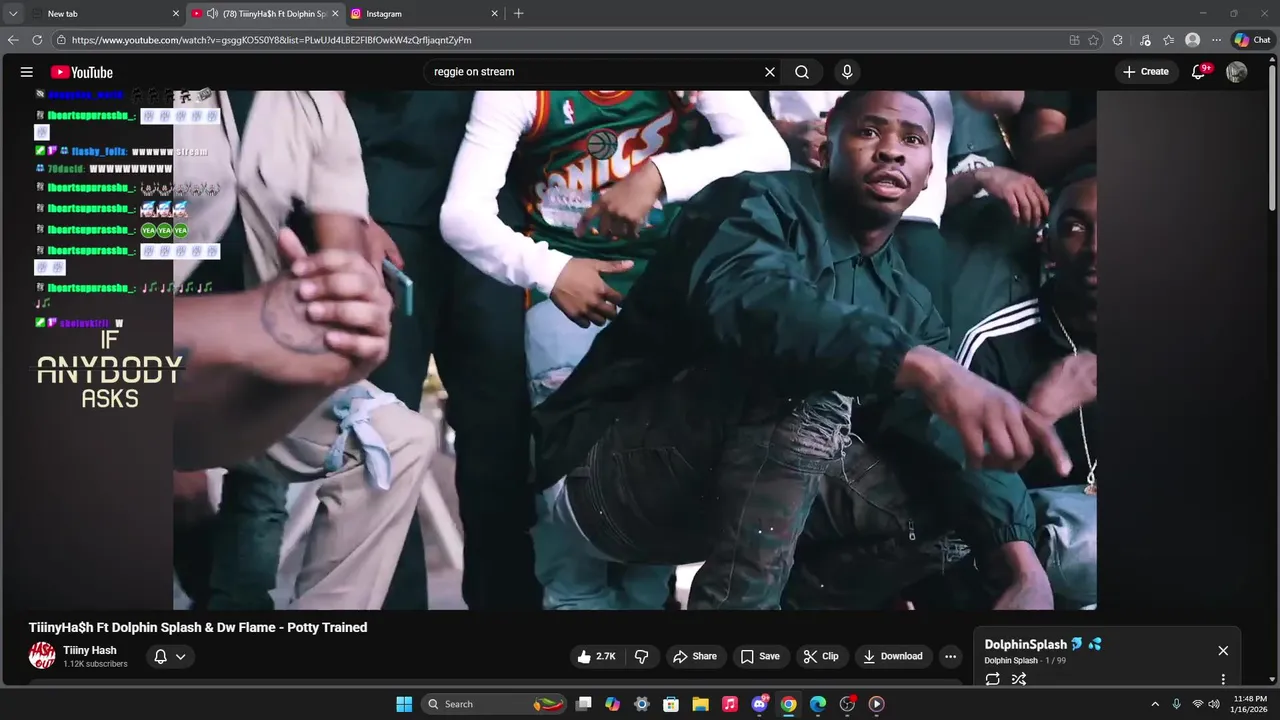Save the video to a playlist
The width and height of the screenshot is (1280, 720).
coord(760,656)
